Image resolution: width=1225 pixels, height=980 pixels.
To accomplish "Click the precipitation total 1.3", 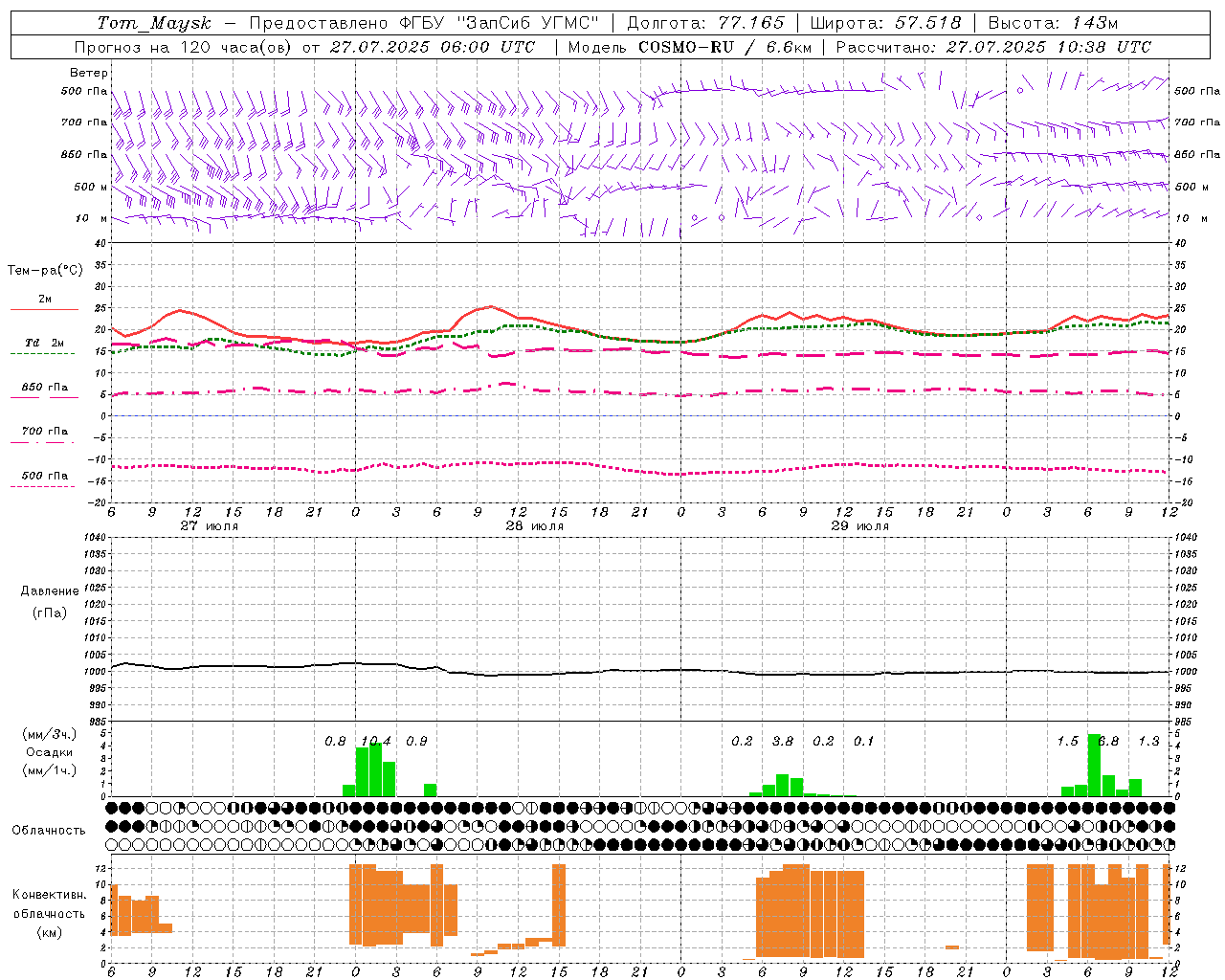I will pyautogui.click(x=1148, y=742).
